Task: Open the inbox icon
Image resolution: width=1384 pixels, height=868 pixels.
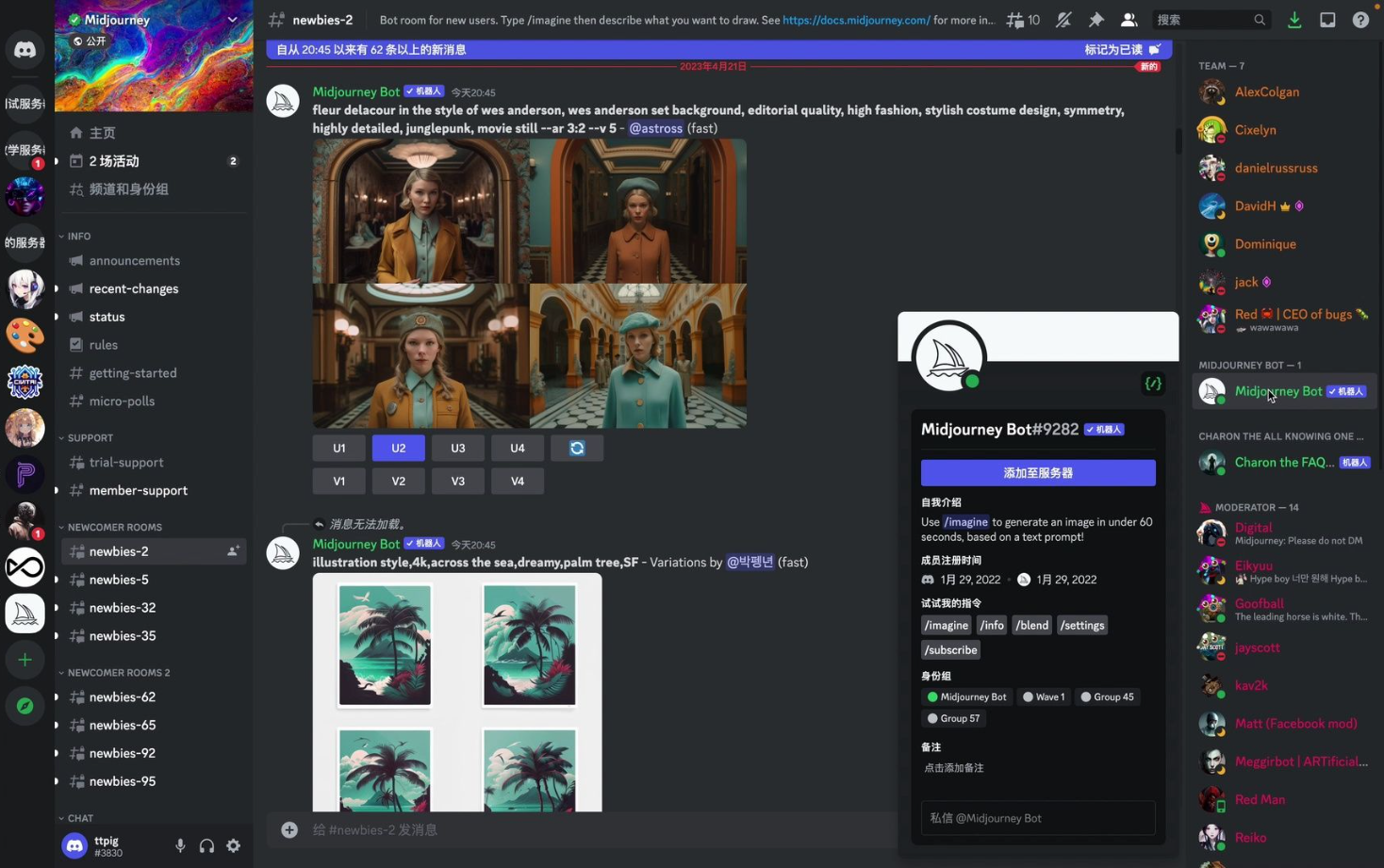Action: (x=1327, y=20)
